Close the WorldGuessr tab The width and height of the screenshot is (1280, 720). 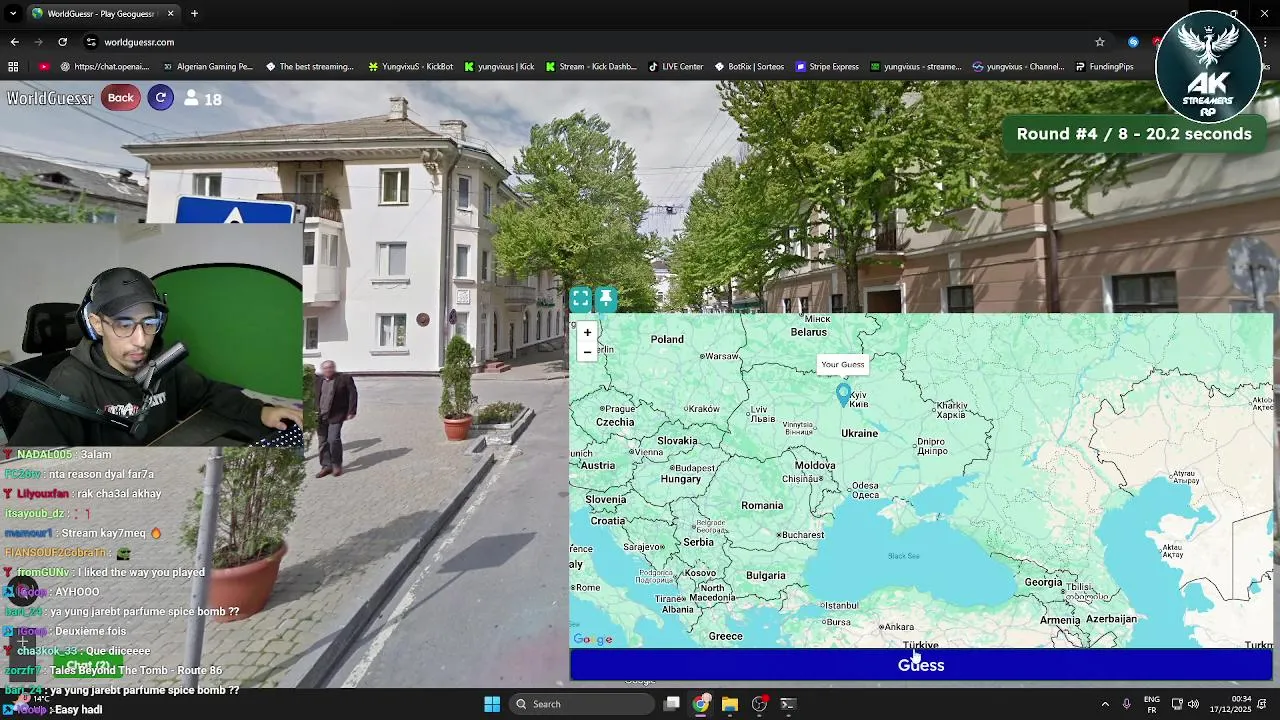170,14
